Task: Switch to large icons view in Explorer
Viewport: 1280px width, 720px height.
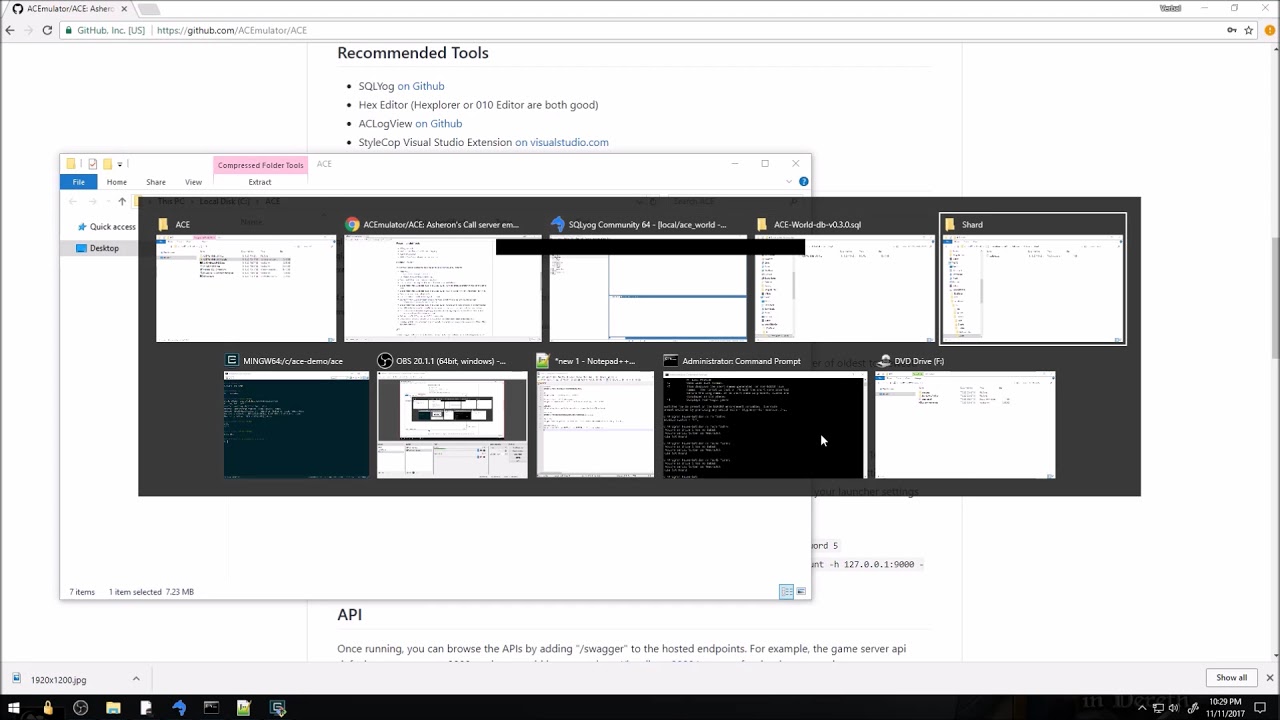Action: click(800, 592)
